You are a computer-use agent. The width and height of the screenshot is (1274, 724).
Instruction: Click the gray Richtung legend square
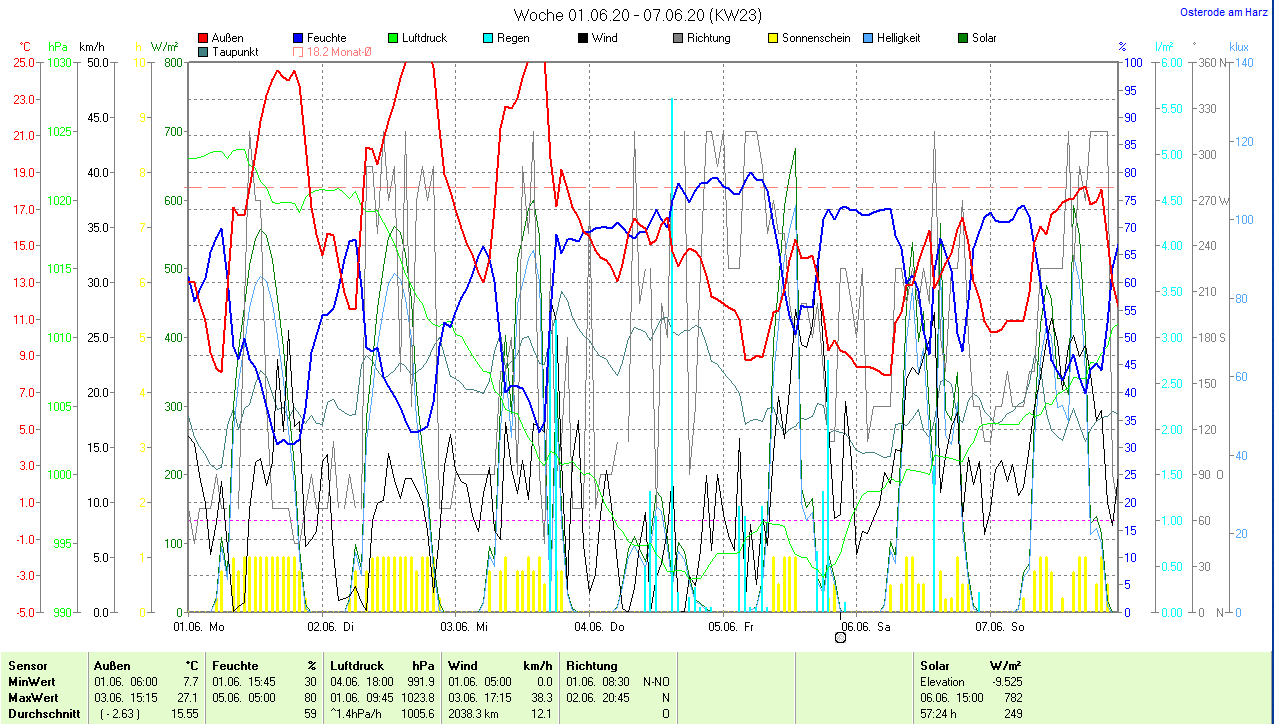point(678,38)
